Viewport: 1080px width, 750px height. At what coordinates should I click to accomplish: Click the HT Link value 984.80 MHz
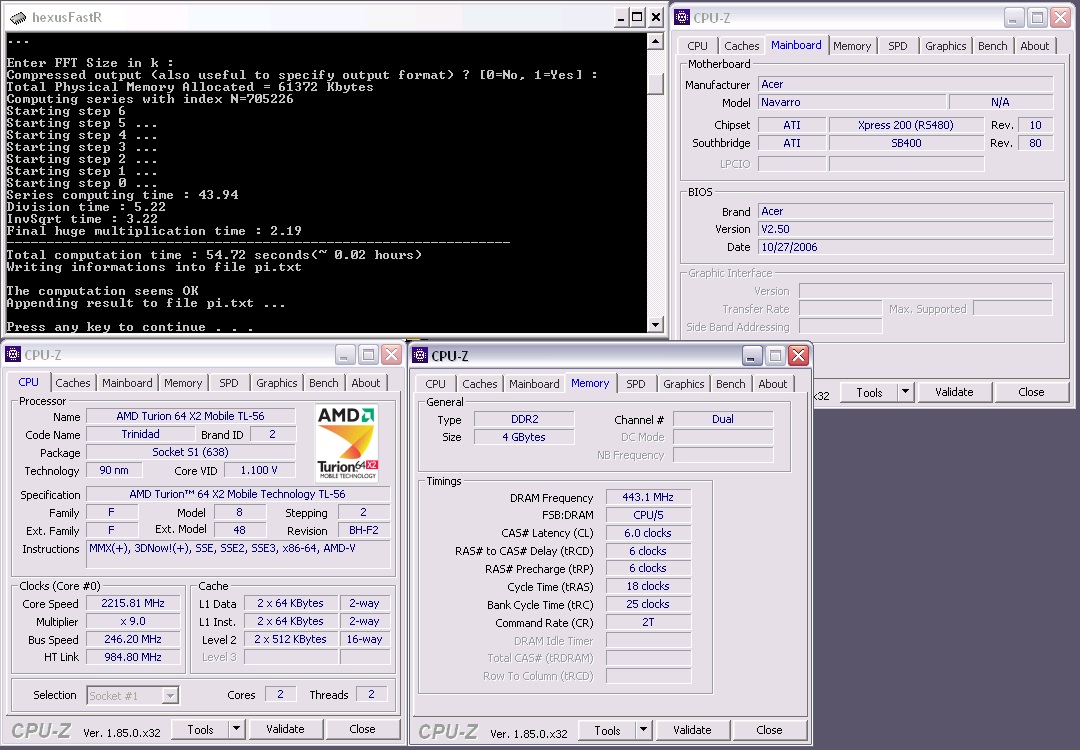point(133,657)
